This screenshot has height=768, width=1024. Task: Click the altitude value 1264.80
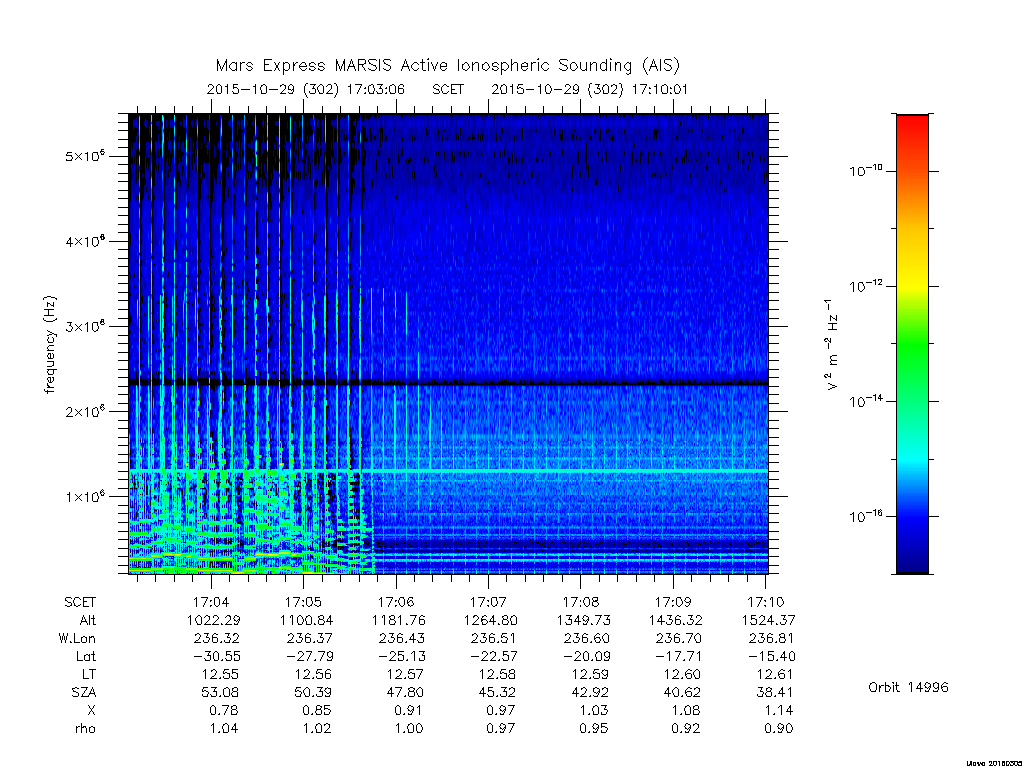[491, 620]
